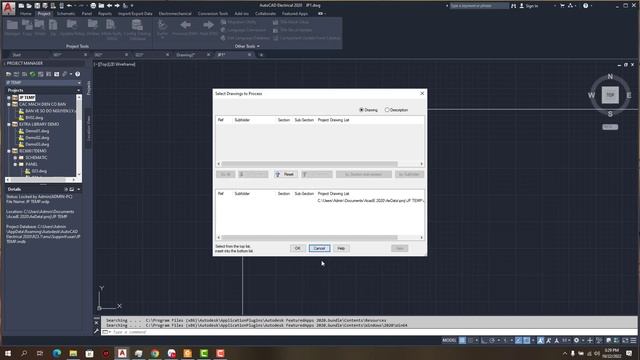Expand Quick Access Toolbar customize dropdown

pyautogui.click(x=132, y=6)
